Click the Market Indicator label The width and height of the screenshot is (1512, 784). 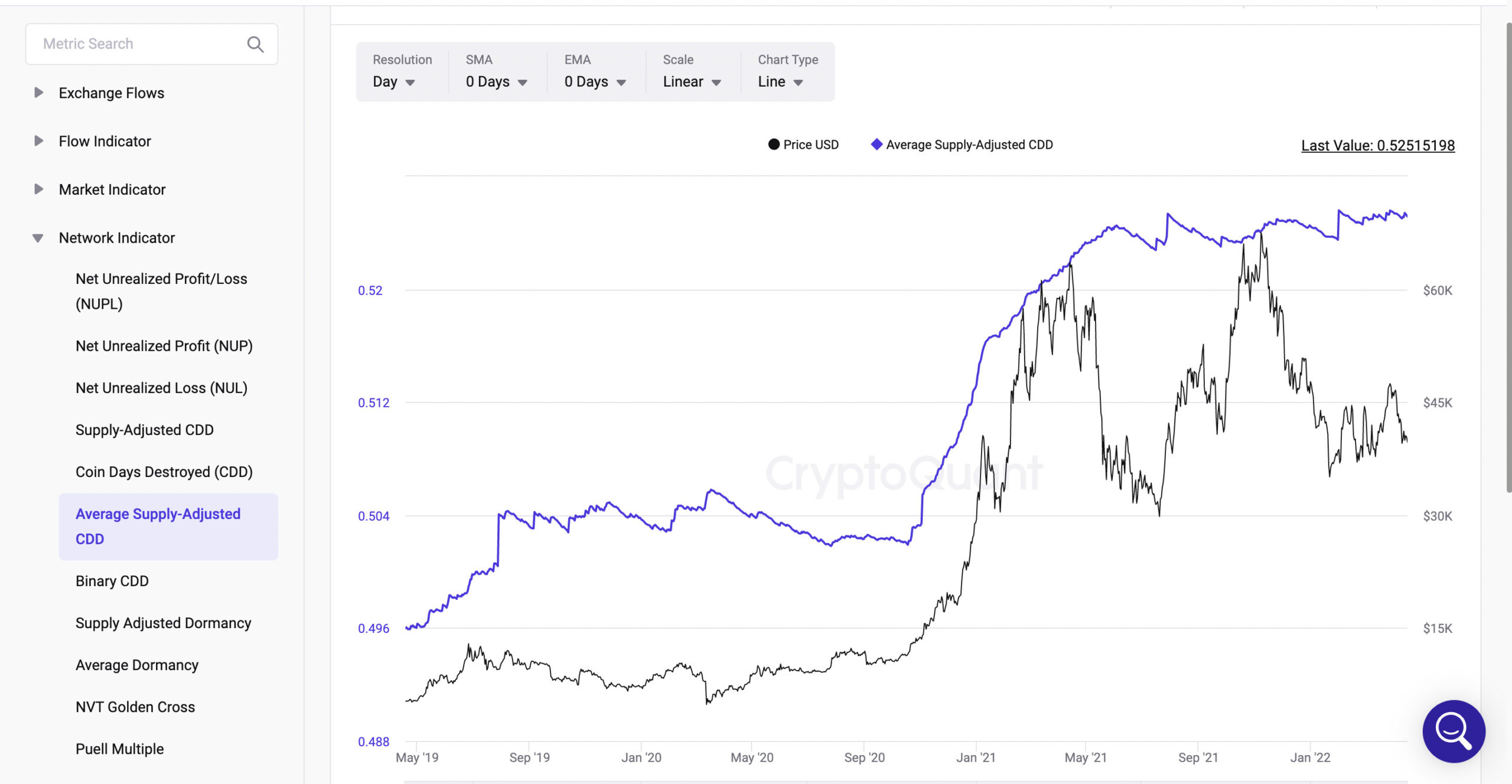(x=112, y=190)
